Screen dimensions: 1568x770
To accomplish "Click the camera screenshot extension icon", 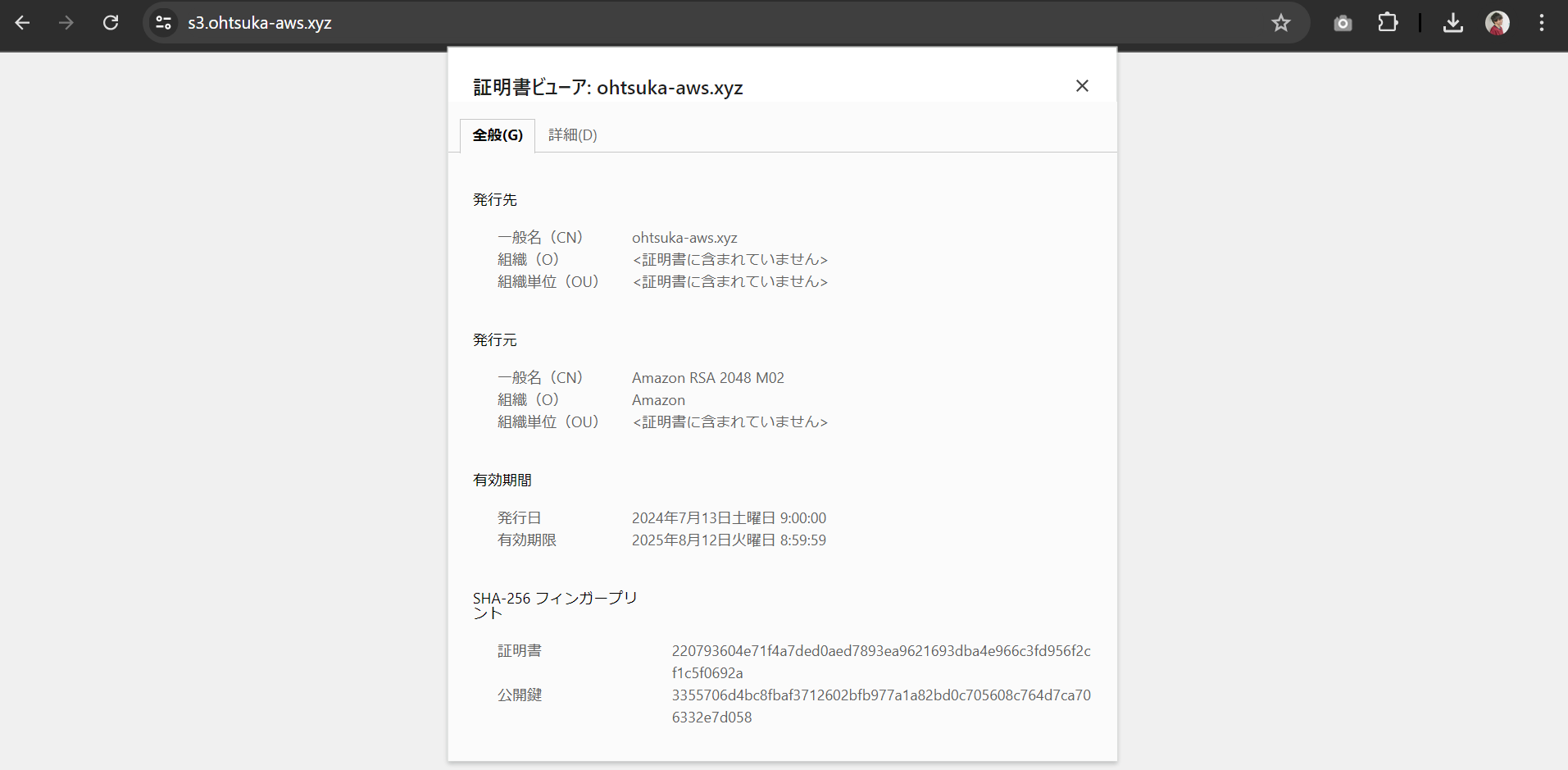I will tap(1343, 23).
